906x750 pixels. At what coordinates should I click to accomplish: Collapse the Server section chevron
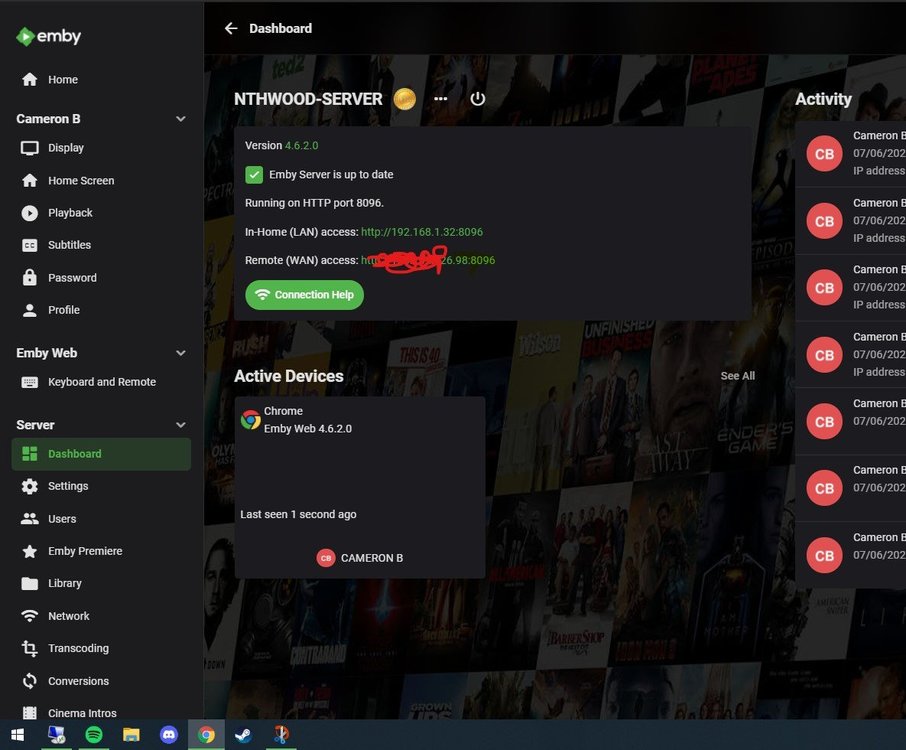tap(180, 424)
